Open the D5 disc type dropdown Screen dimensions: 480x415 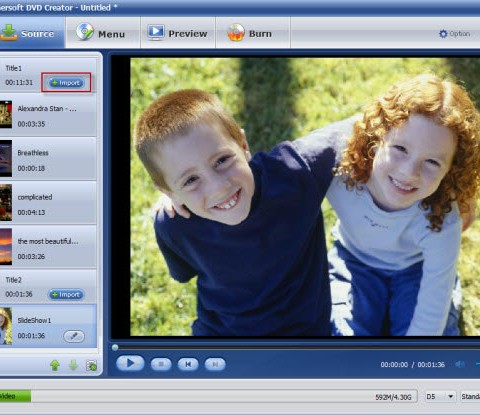pos(440,396)
